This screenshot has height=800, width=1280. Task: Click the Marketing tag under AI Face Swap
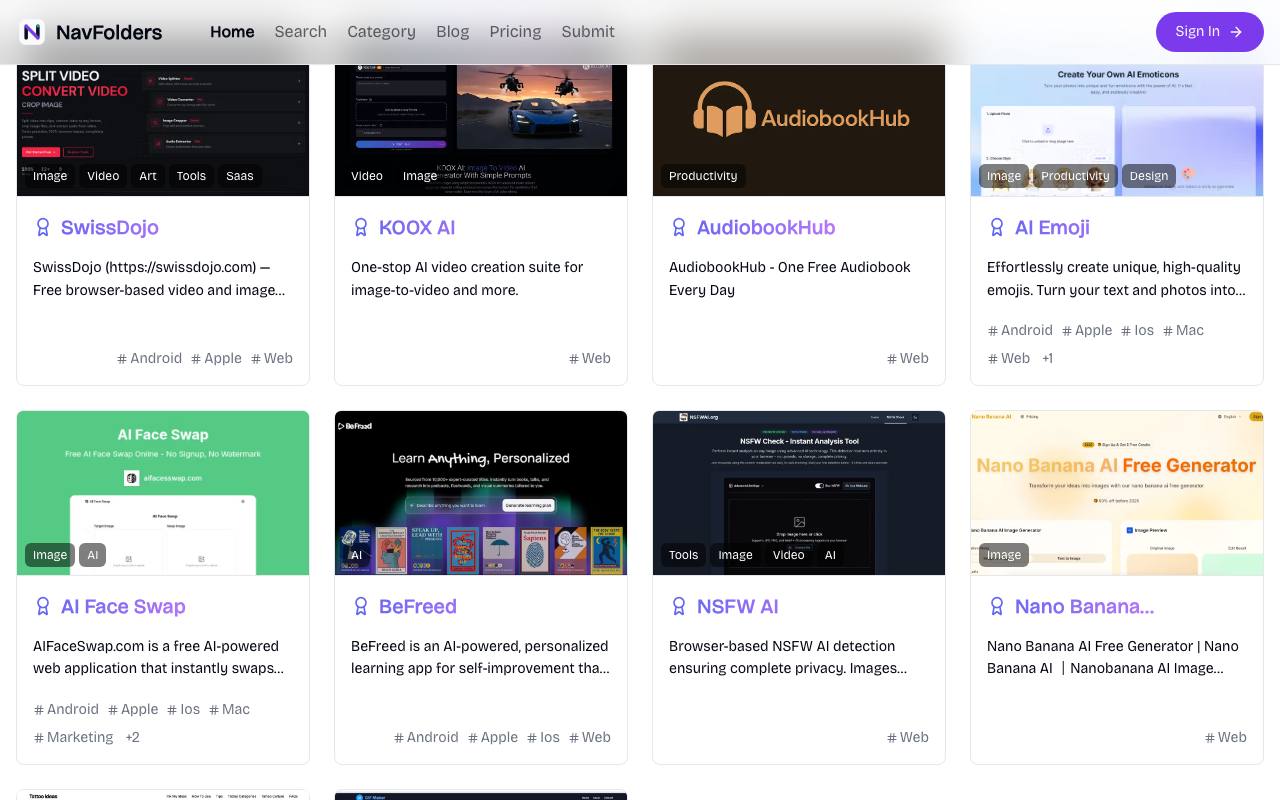[74, 737]
